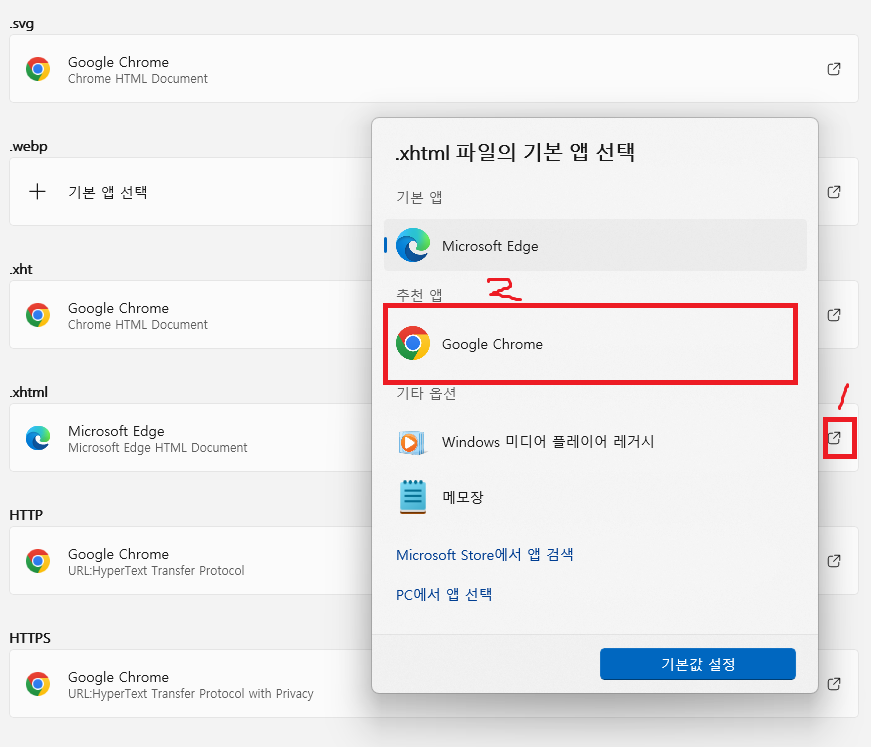Click the HTTPS protocol heading
Image resolution: width=871 pixels, height=747 pixels.
[30, 638]
